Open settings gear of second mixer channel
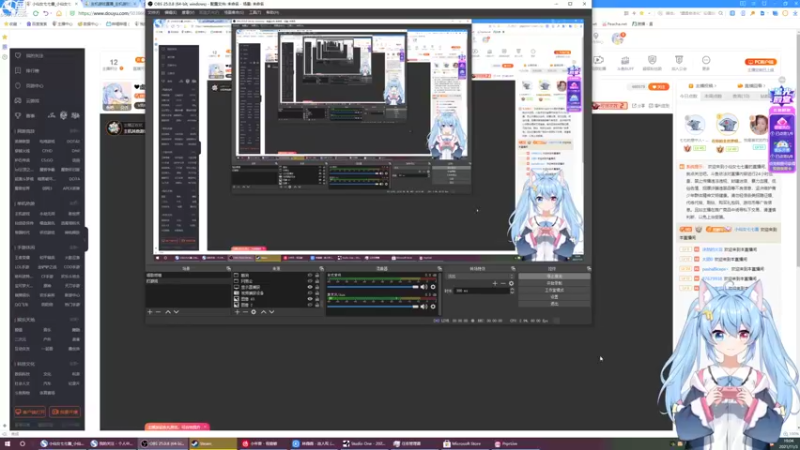Screen dimensions: 800x450 pos(433,307)
